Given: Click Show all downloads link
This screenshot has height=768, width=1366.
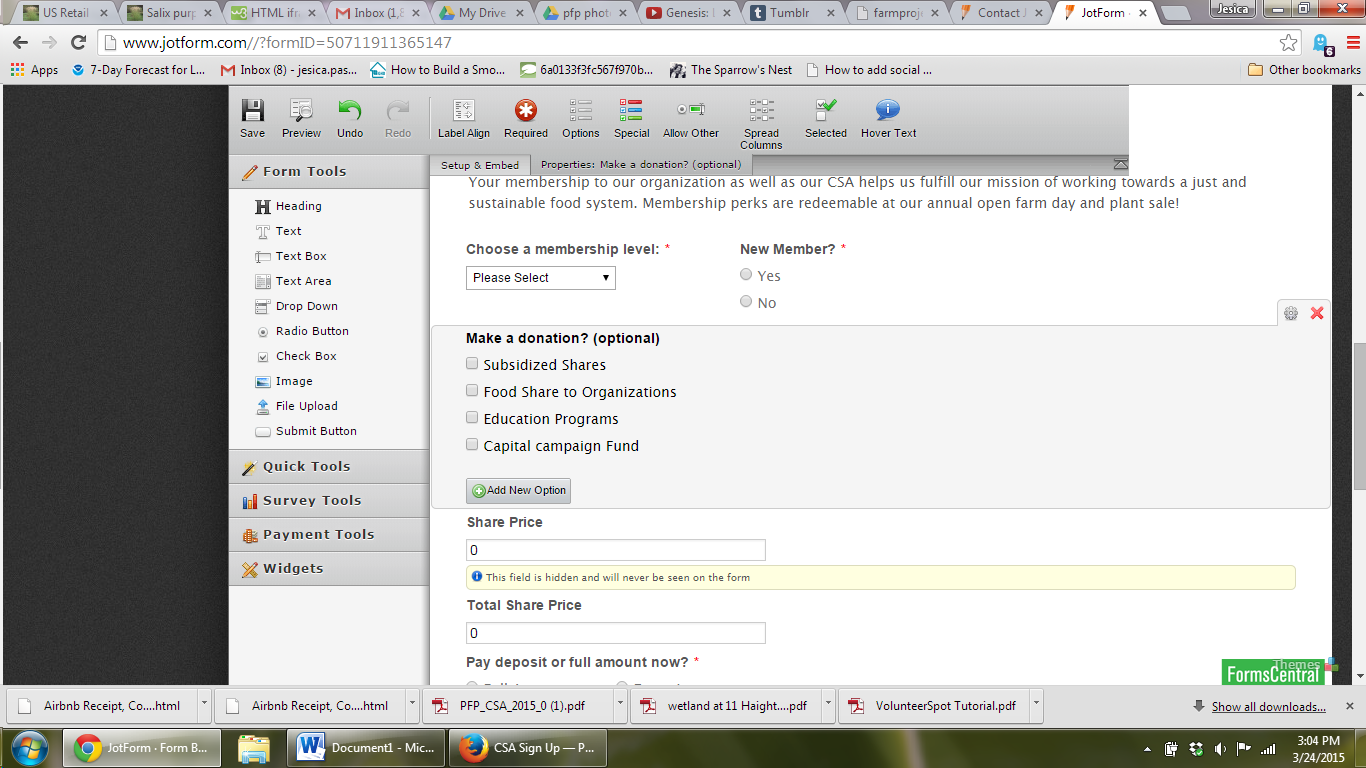Looking at the screenshot, I should tap(1268, 706).
